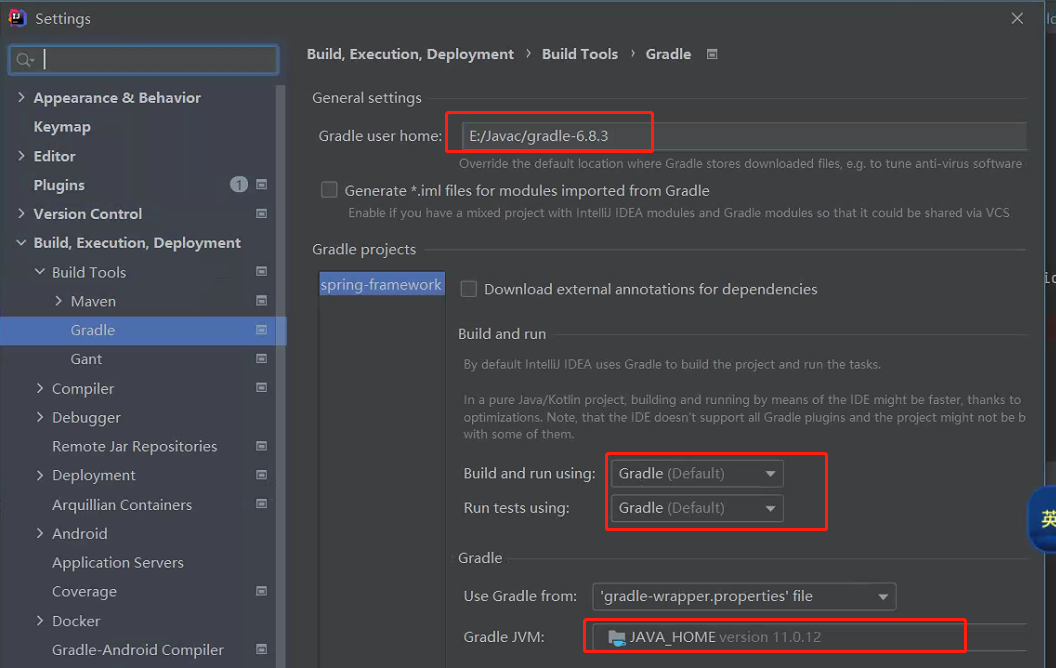
Task: Select spring-framework in Gradle projects list
Action: coord(381,284)
